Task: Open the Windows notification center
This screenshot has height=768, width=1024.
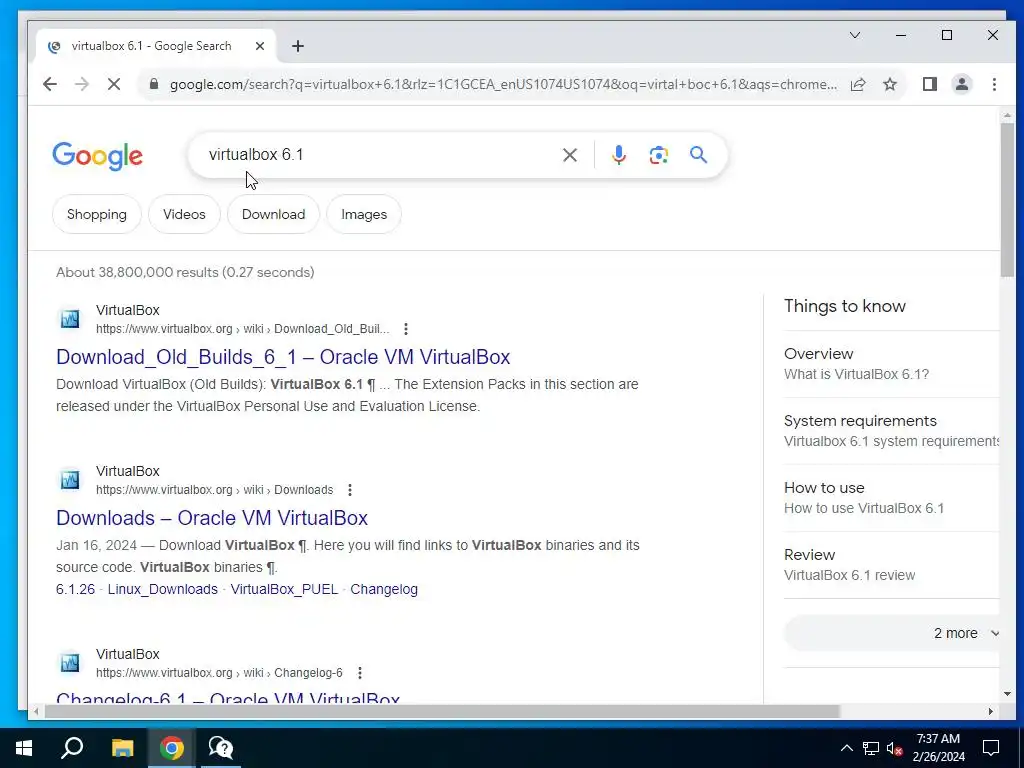Action: tap(991, 748)
